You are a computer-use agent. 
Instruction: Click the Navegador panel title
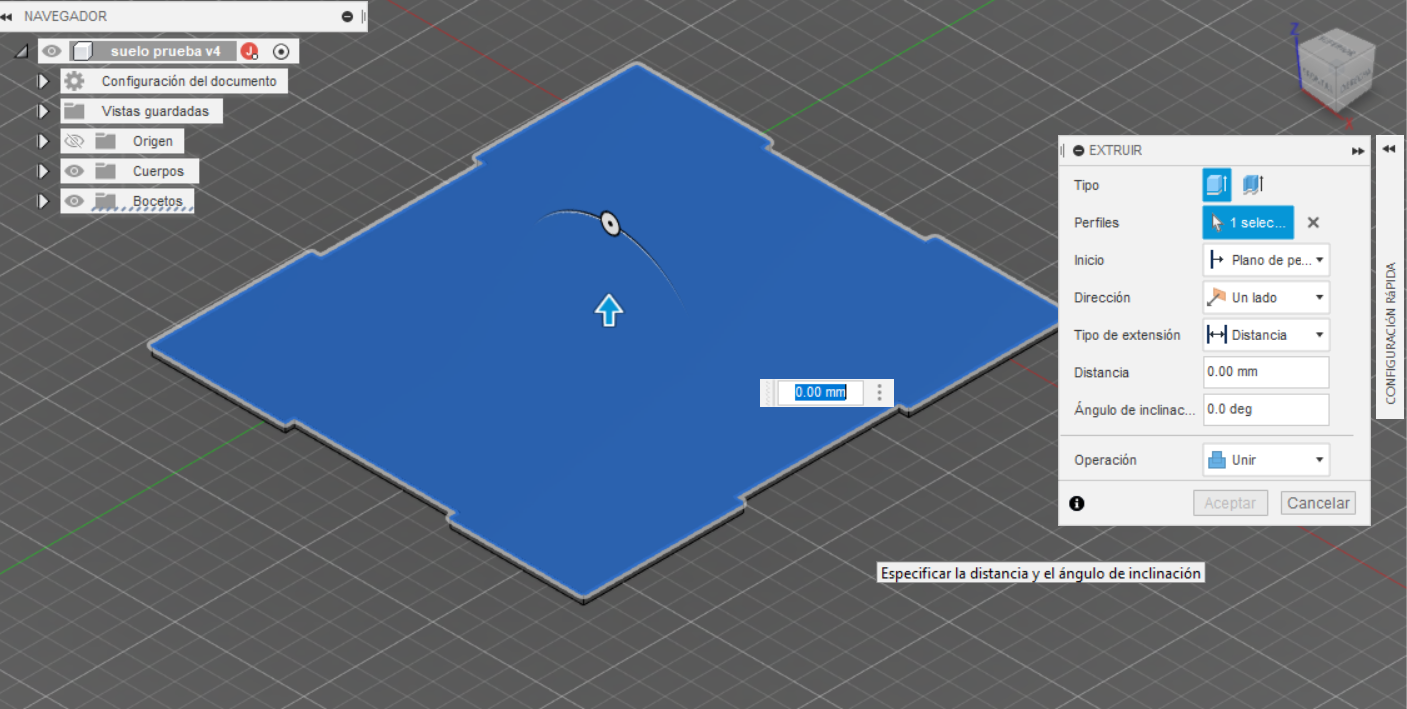pos(65,16)
